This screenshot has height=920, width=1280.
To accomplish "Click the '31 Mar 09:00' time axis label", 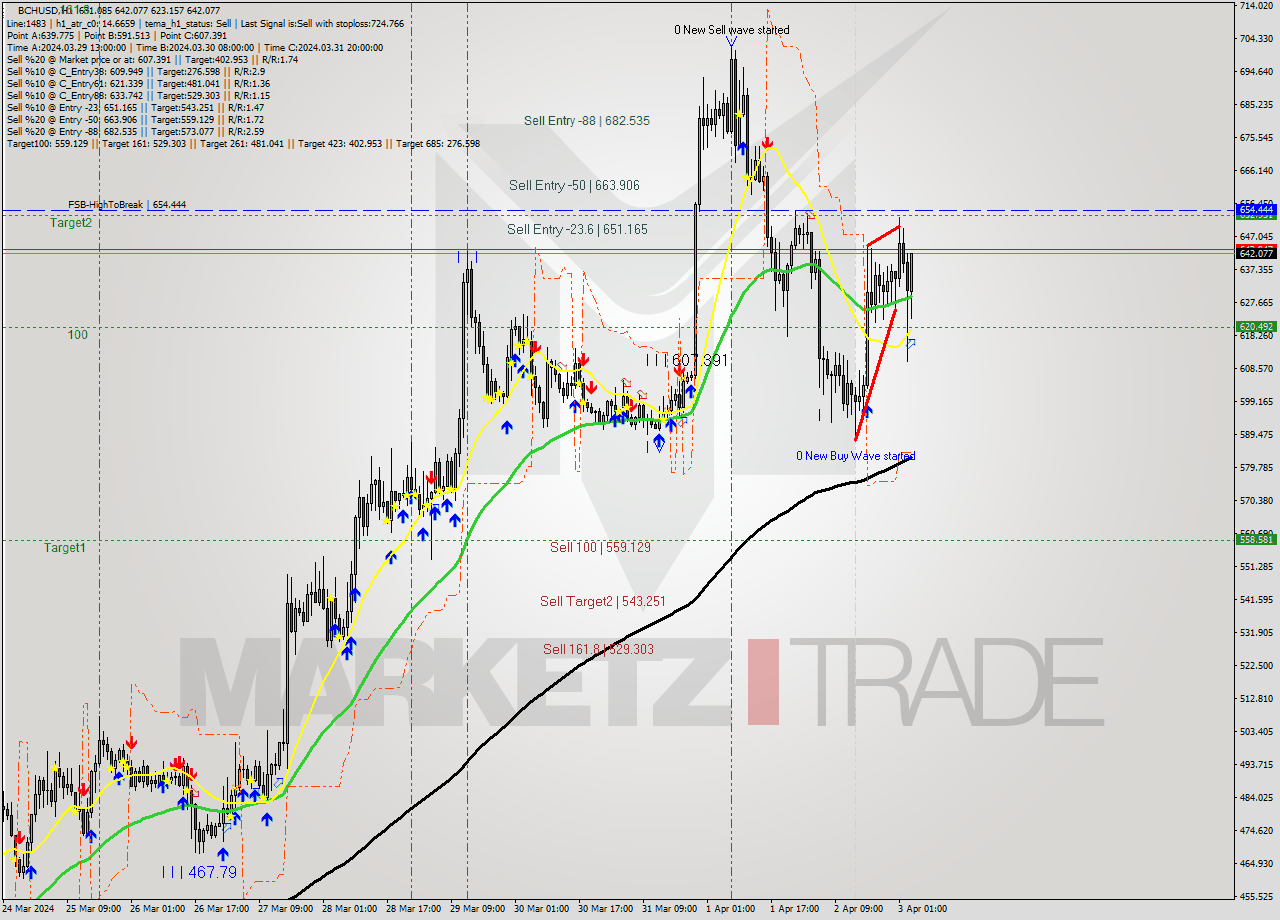I will (671, 909).
